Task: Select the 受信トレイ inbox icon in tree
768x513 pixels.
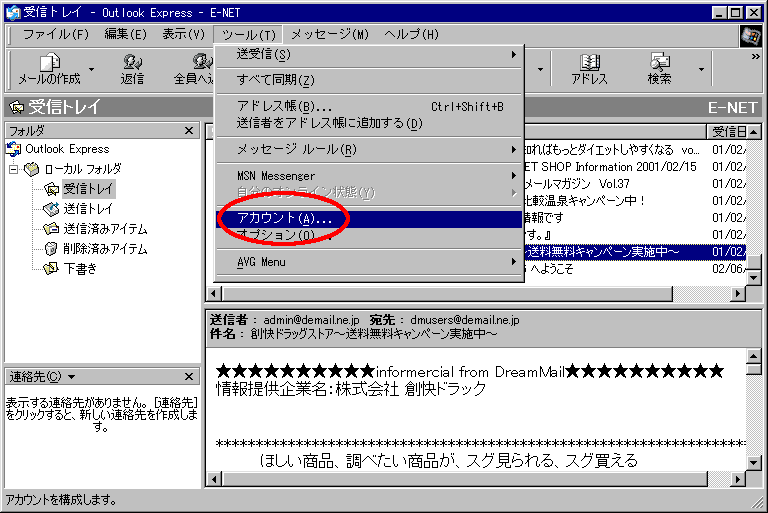Action: coord(51,189)
